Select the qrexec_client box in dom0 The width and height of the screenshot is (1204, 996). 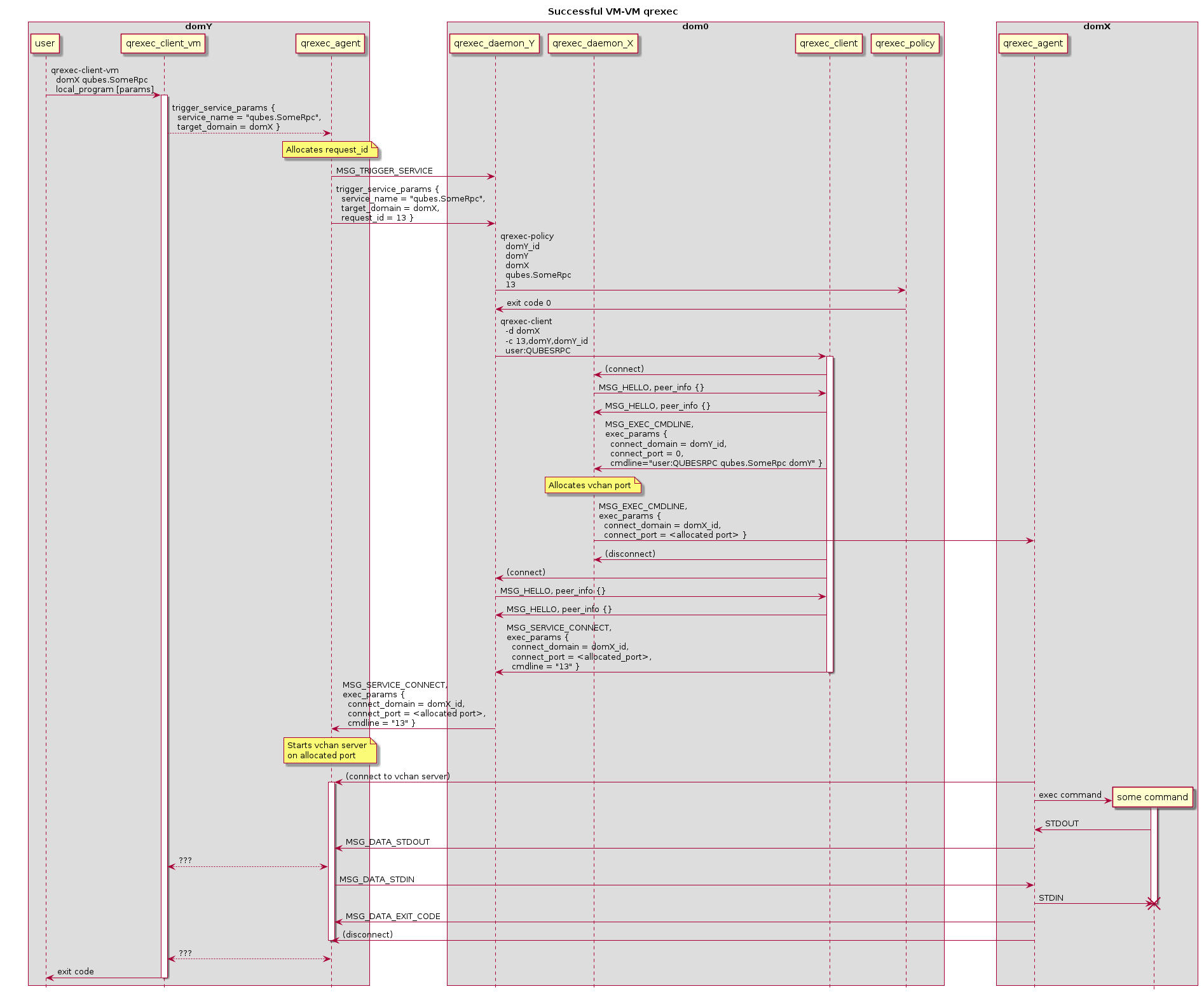point(828,44)
